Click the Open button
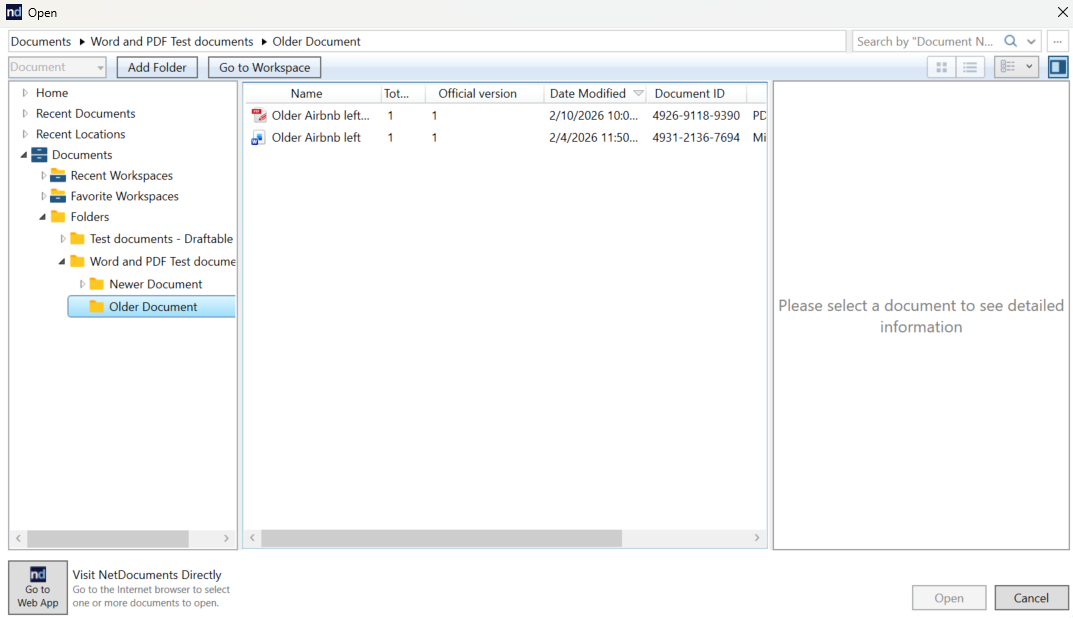1073x618 pixels. pos(948,598)
